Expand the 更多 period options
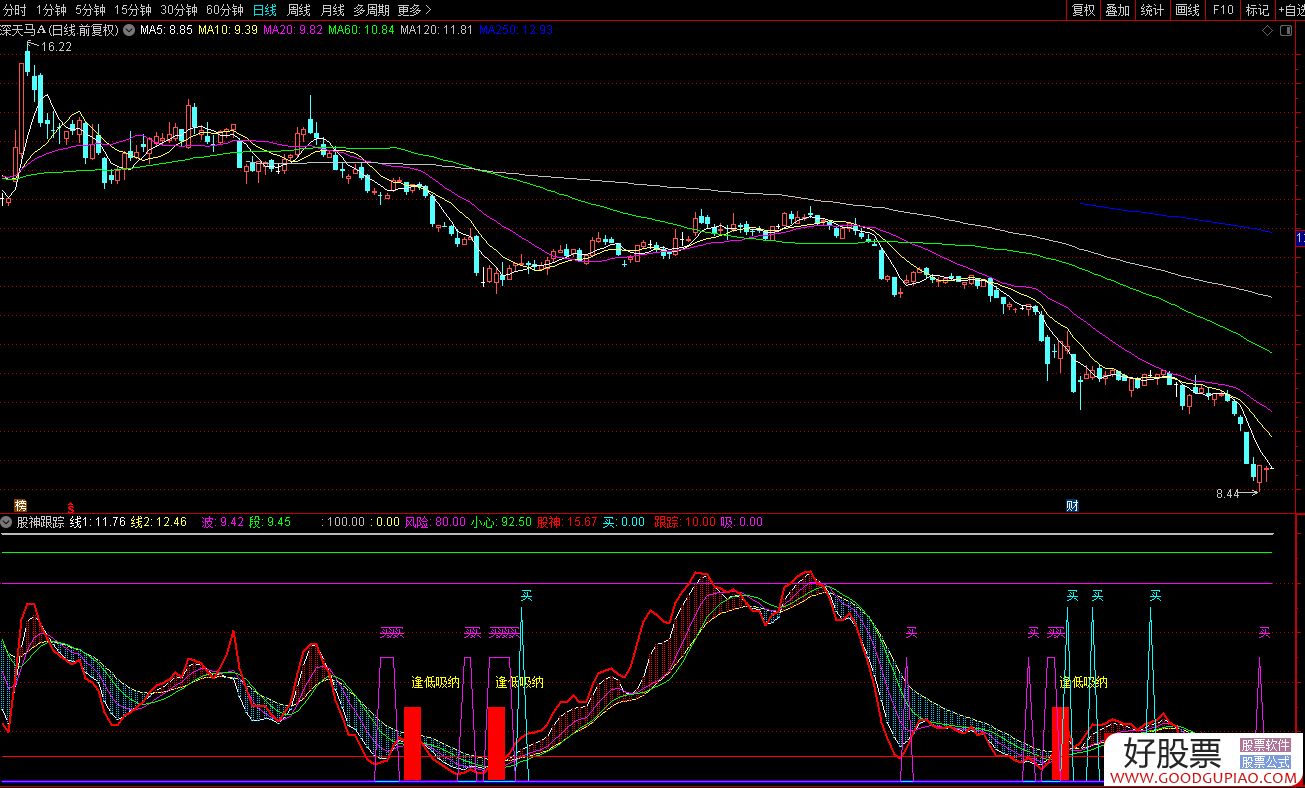The image size is (1305, 788). [x=414, y=10]
